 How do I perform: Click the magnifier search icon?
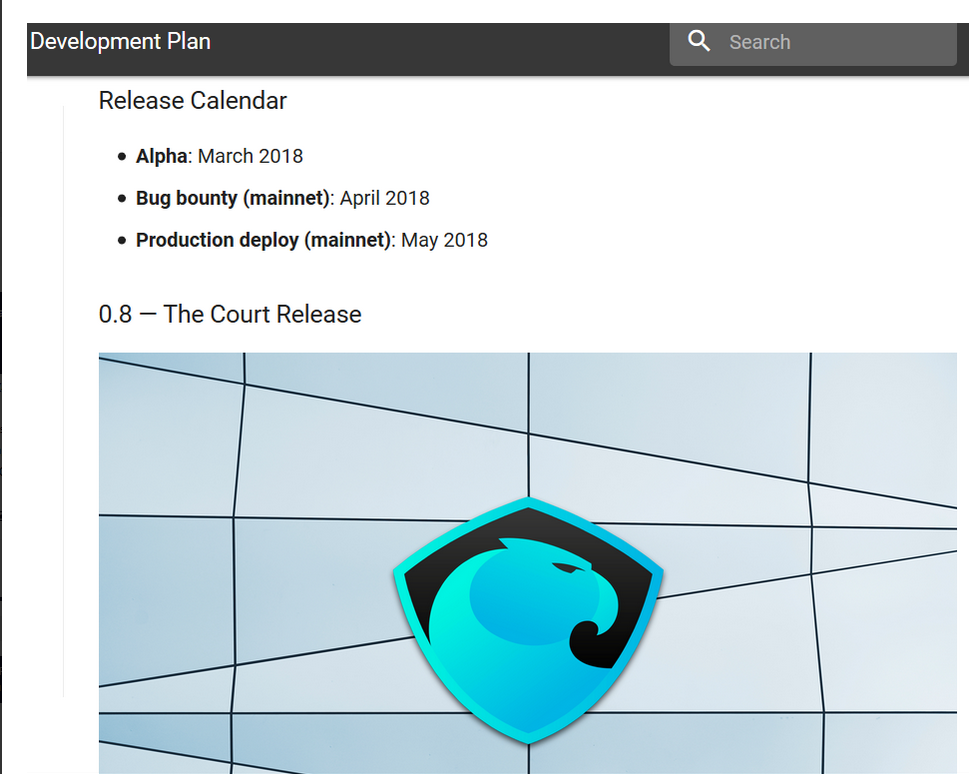click(x=698, y=41)
